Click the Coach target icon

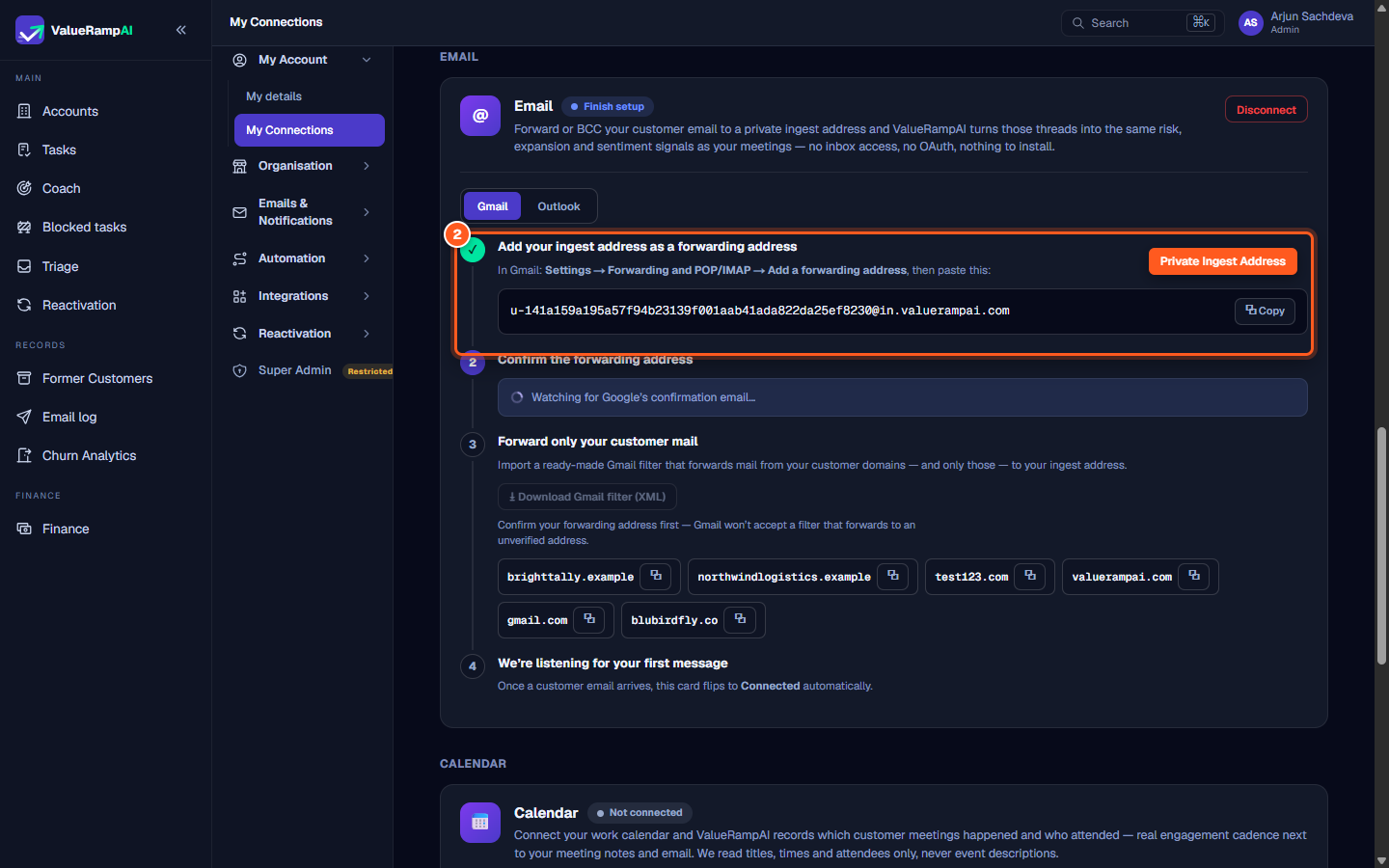tap(24, 188)
